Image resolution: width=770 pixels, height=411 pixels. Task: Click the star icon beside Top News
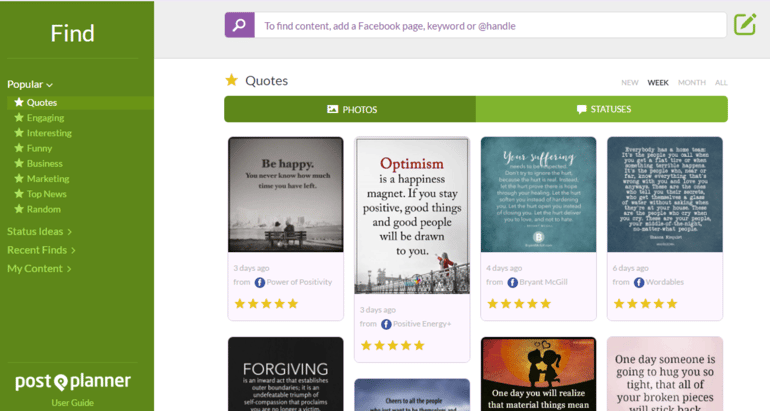19,193
